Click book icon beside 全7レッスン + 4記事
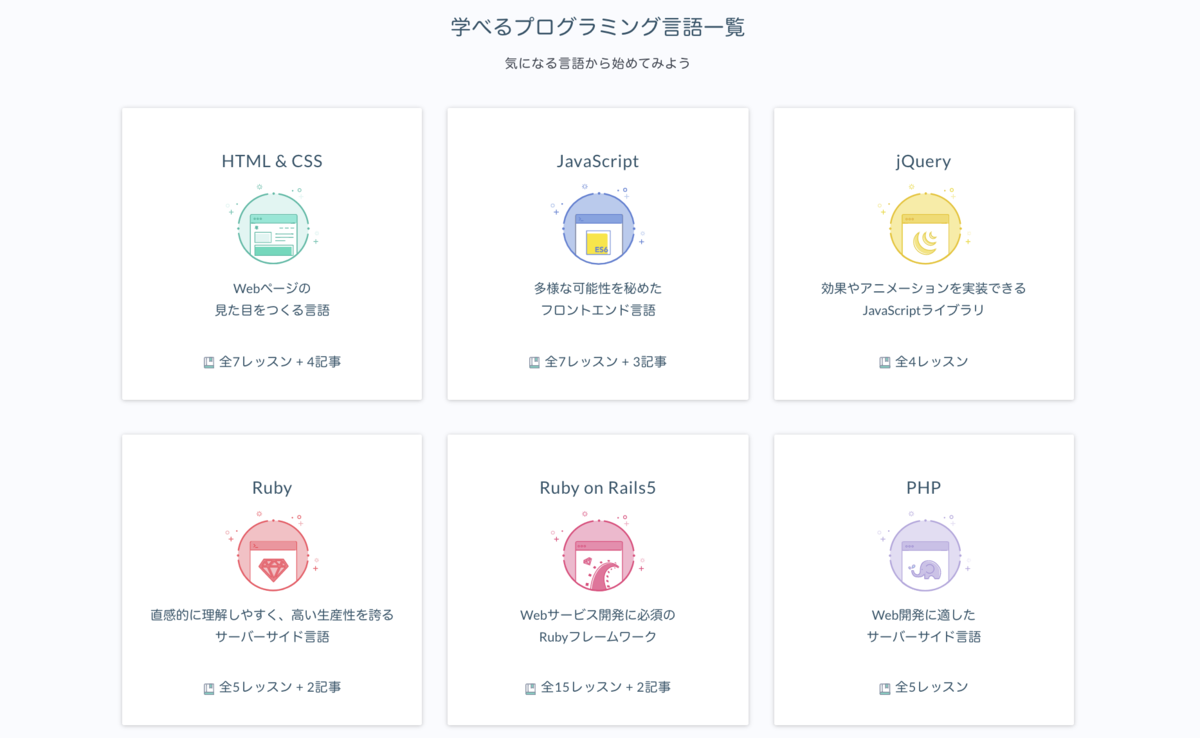This screenshot has height=738, width=1200. click(x=209, y=362)
